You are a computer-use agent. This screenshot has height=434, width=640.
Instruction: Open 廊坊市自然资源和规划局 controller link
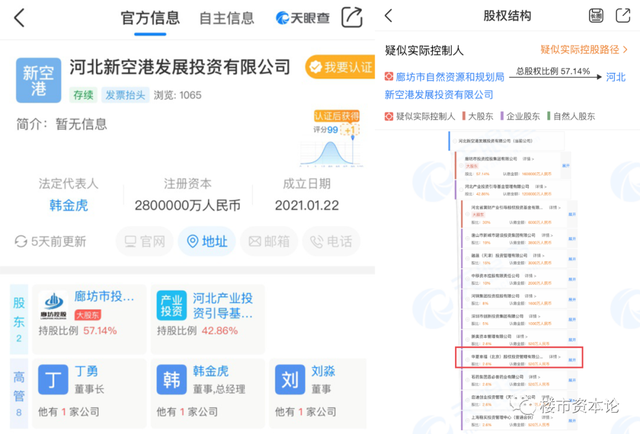450,77
